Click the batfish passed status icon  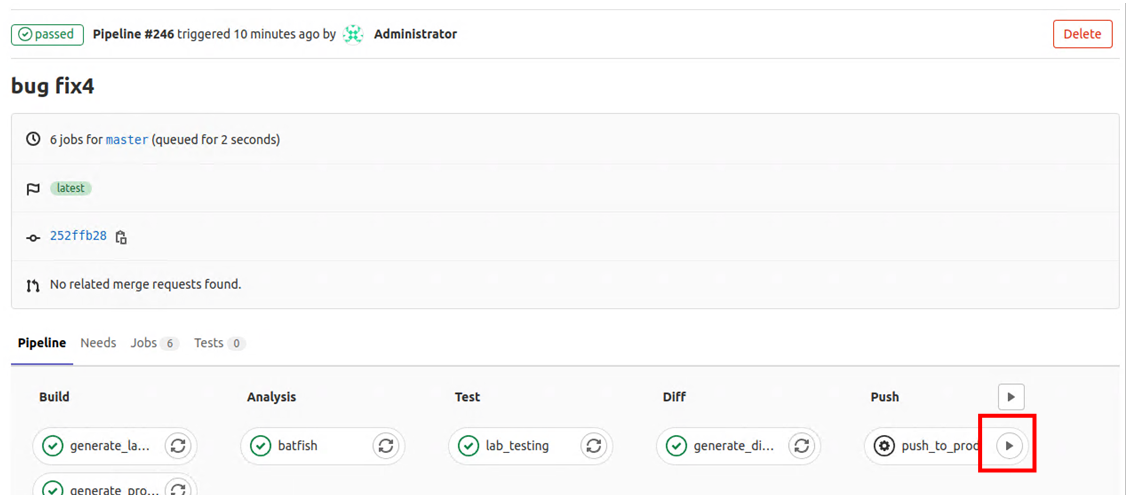(261, 446)
